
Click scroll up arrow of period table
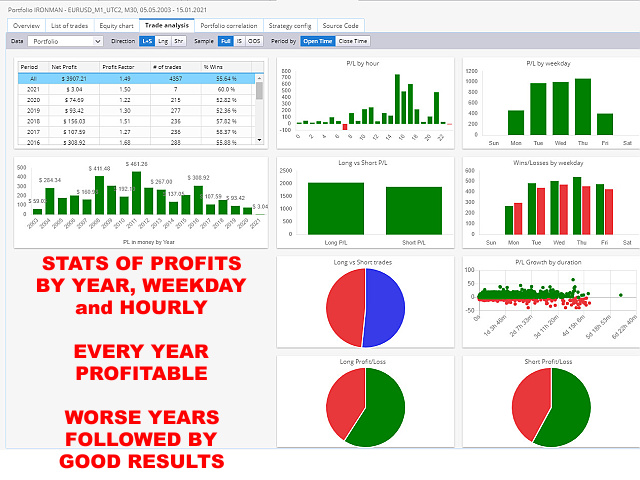click(259, 78)
